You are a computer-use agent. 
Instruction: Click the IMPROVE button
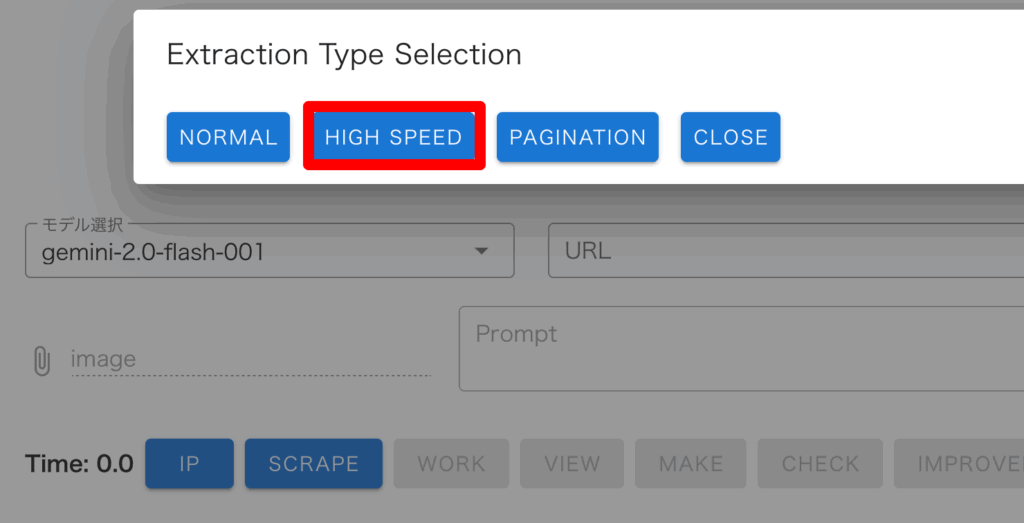tap(965, 464)
